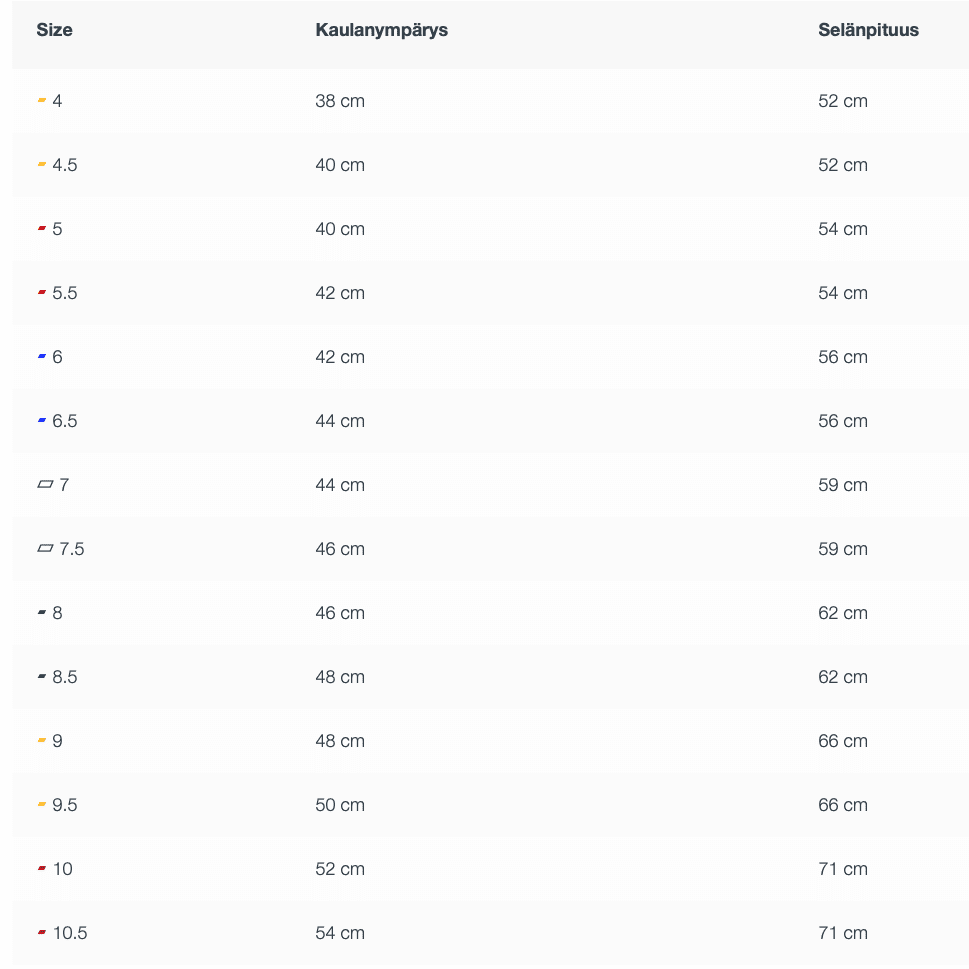
Task: Click the red marker beside size 10.5
Action: coord(42,933)
